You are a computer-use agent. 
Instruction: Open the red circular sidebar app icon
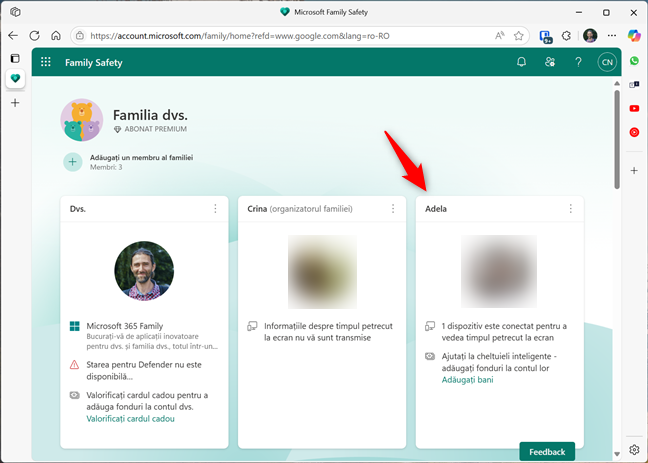[x=634, y=132]
